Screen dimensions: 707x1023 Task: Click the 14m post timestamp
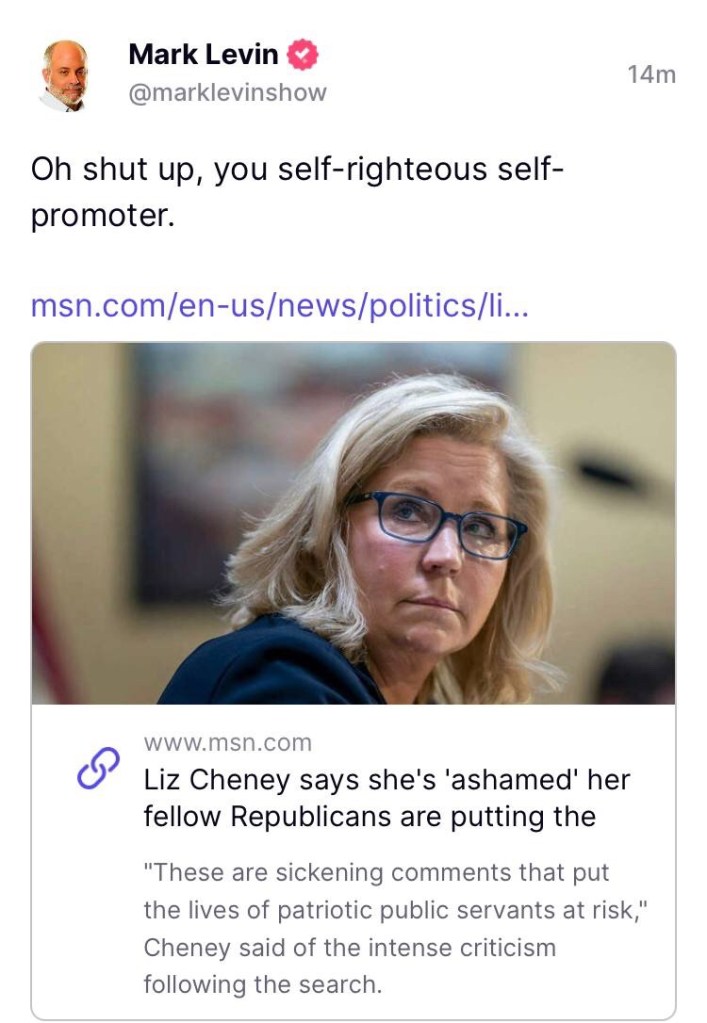click(651, 74)
